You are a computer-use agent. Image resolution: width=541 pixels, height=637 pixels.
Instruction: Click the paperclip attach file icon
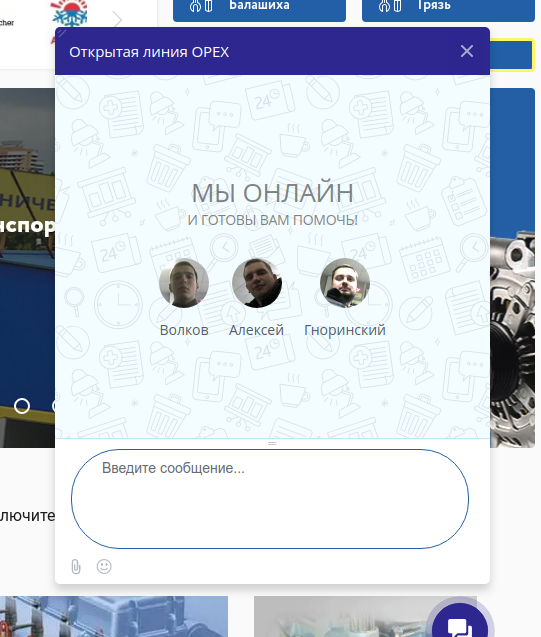click(x=76, y=566)
